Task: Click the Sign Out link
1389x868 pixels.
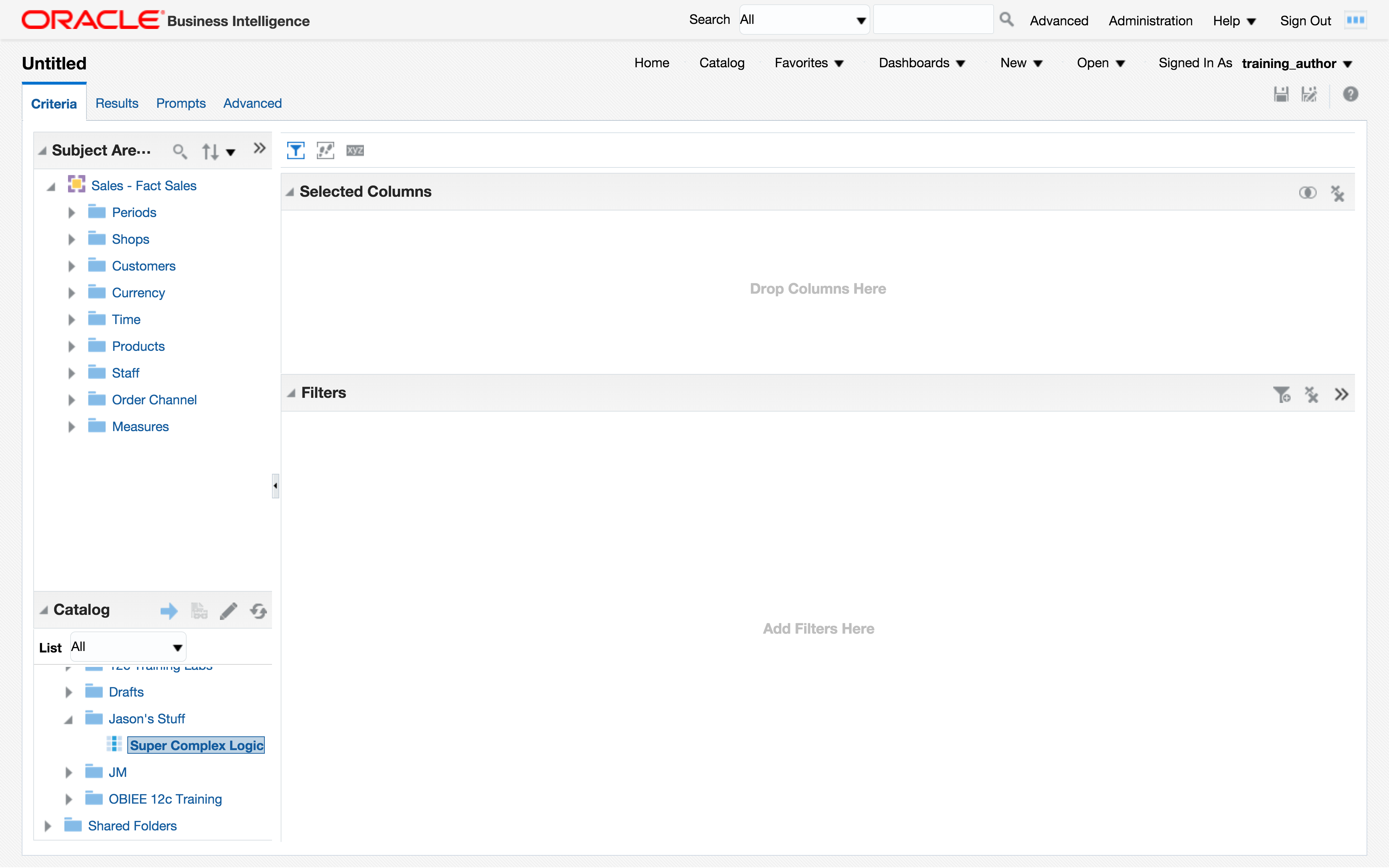Action: point(1305,21)
